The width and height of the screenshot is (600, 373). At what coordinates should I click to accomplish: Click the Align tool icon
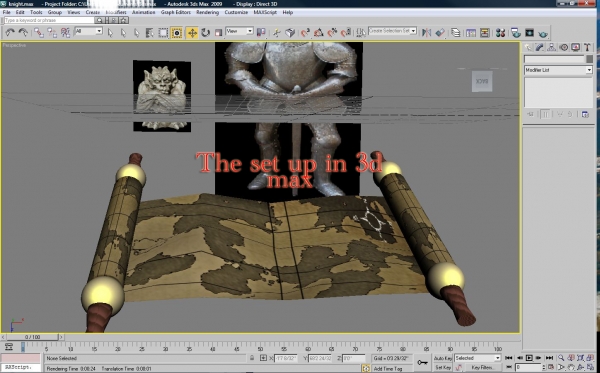(x=440, y=33)
